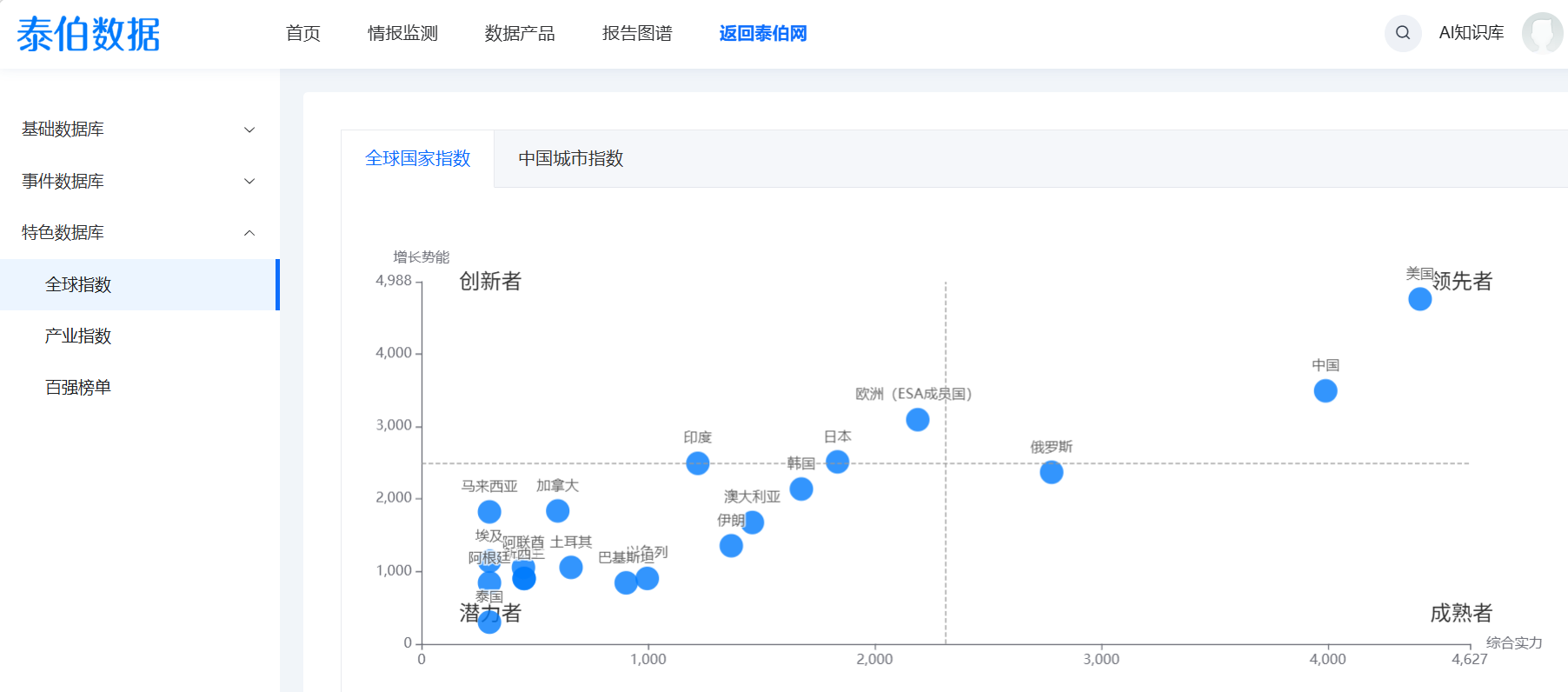Click the 泰伯数据 logo
The height and width of the screenshot is (692, 1568).
tap(89, 35)
